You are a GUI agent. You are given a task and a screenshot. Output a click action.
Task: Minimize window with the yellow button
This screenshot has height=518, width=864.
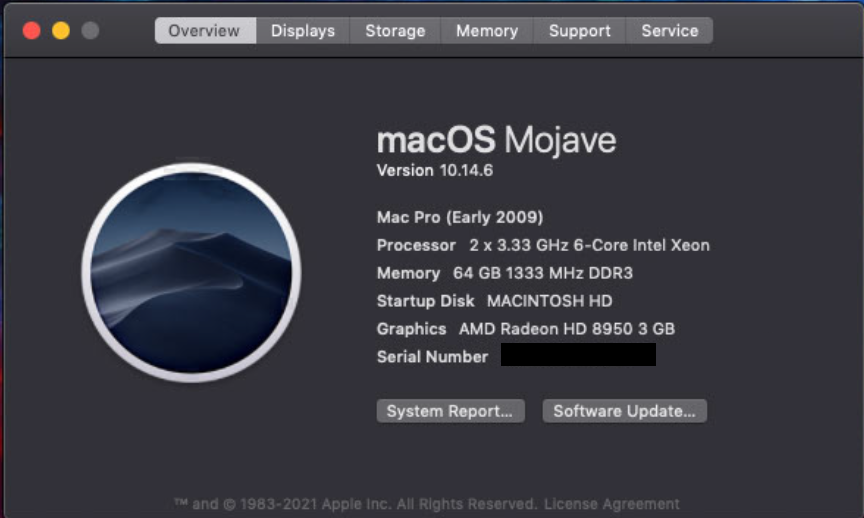pos(61,30)
